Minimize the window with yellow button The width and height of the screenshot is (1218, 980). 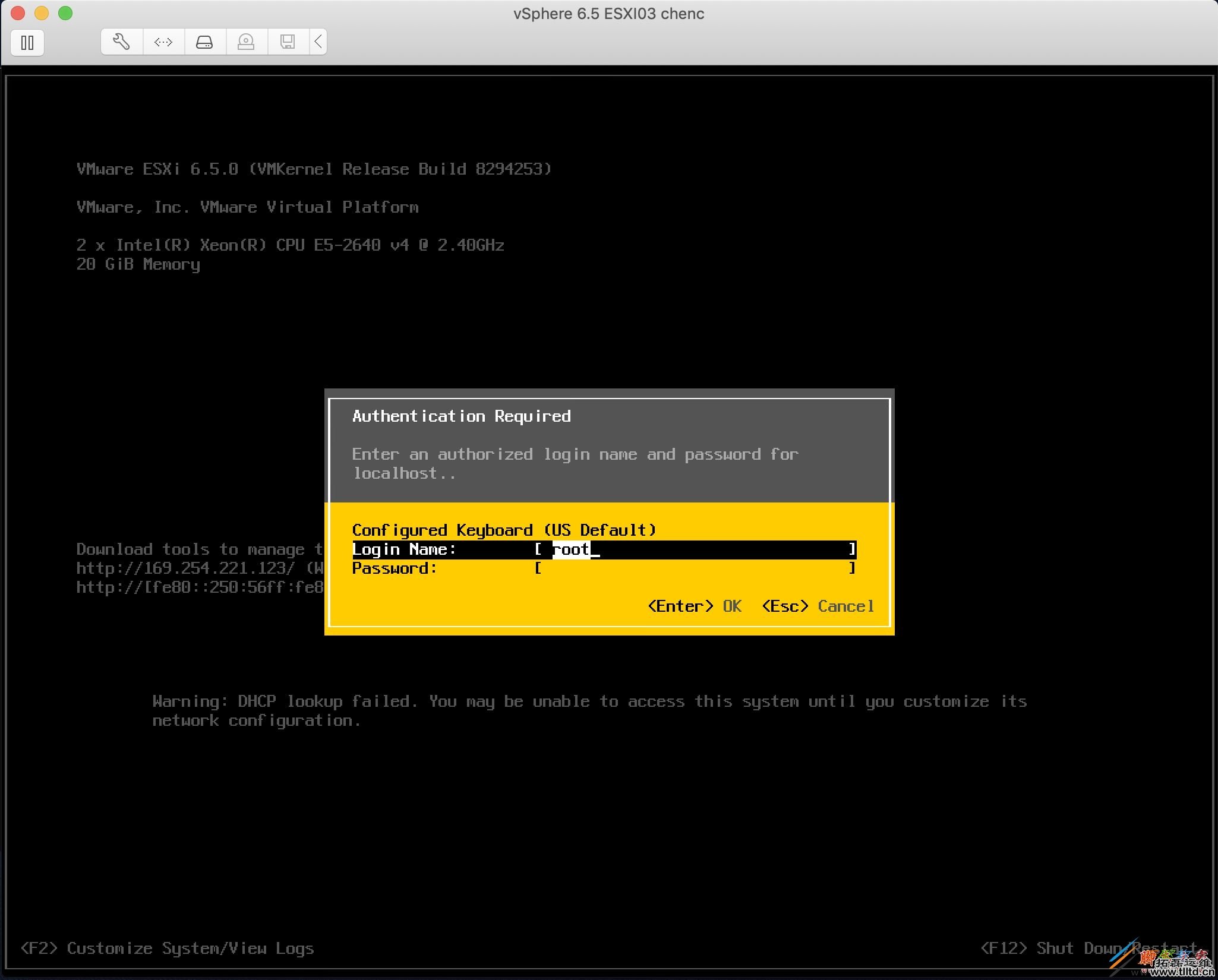(42, 13)
